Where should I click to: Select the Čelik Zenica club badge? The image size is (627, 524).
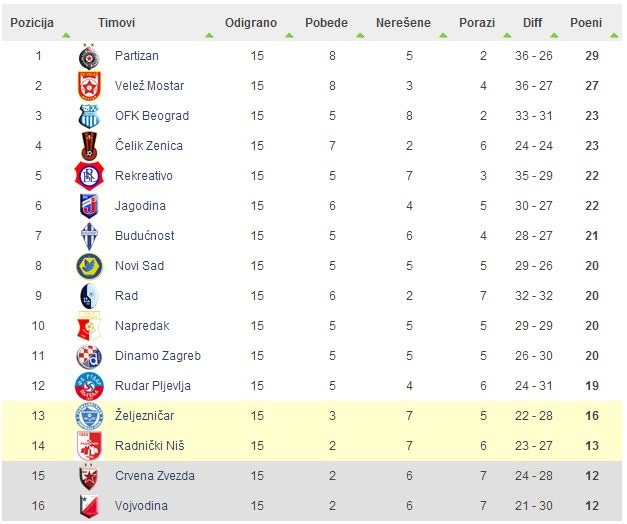[x=89, y=146]
